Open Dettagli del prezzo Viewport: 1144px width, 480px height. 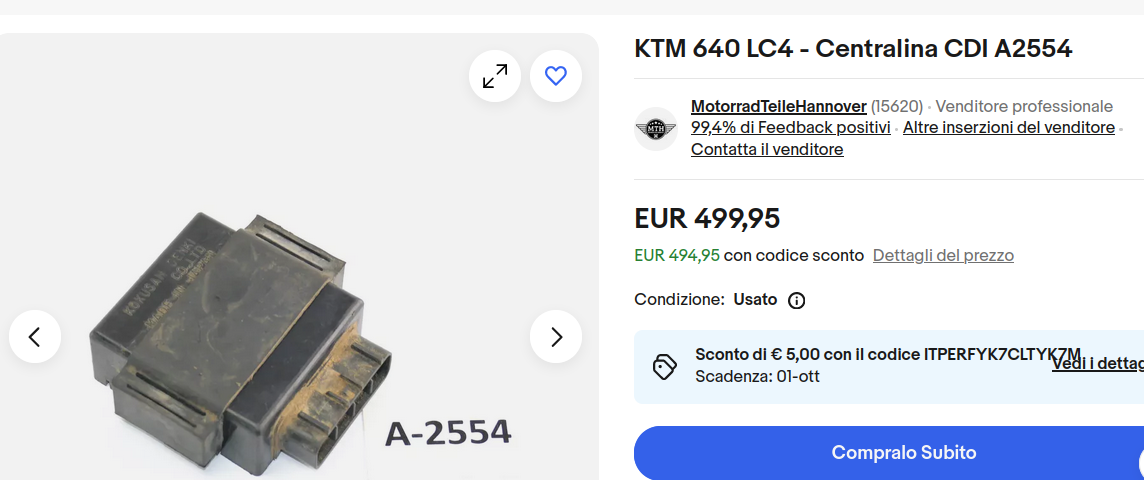[x=943, y=255]
